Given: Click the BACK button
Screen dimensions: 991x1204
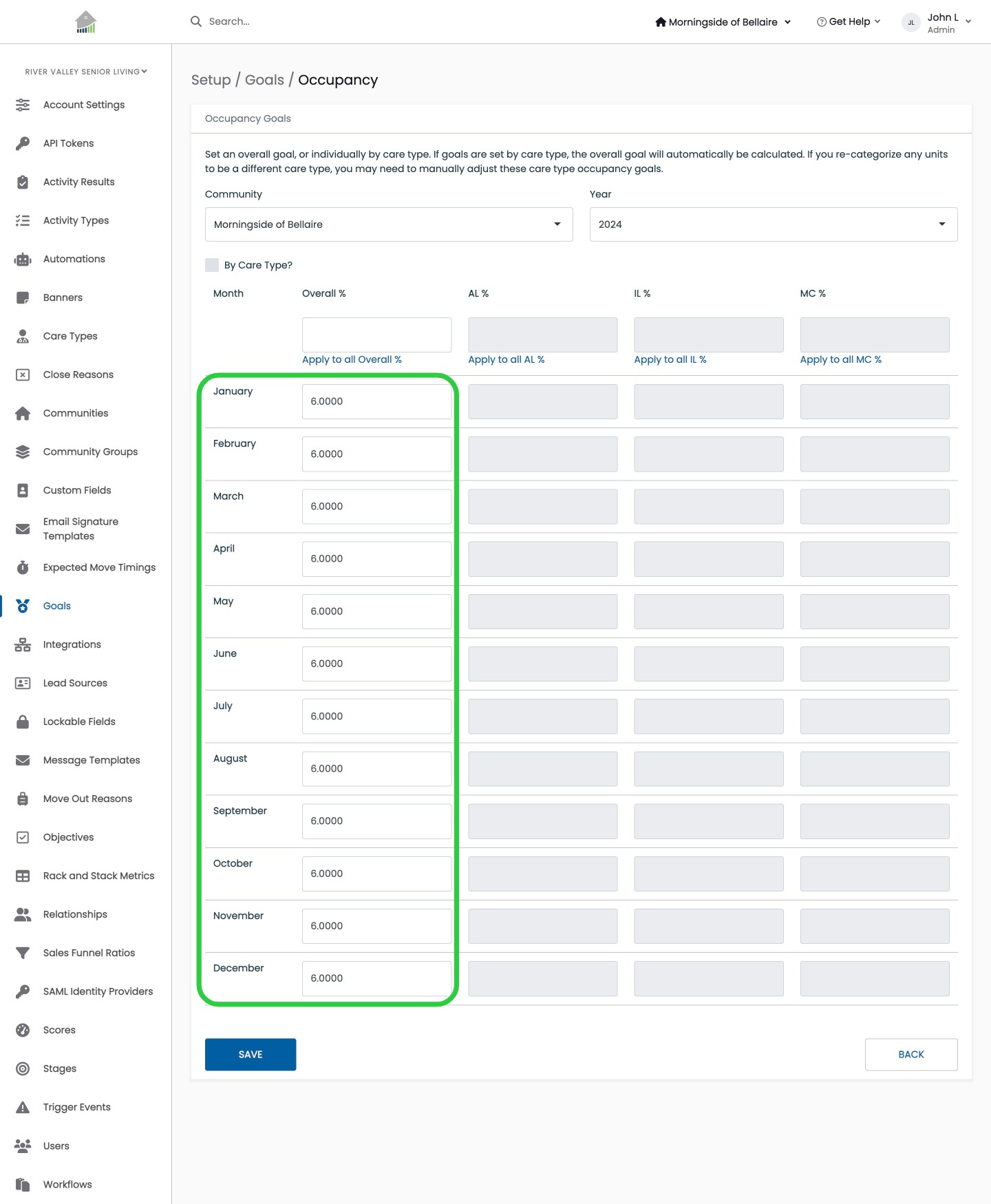Looking at the screenshot, I should (911, 1055).
